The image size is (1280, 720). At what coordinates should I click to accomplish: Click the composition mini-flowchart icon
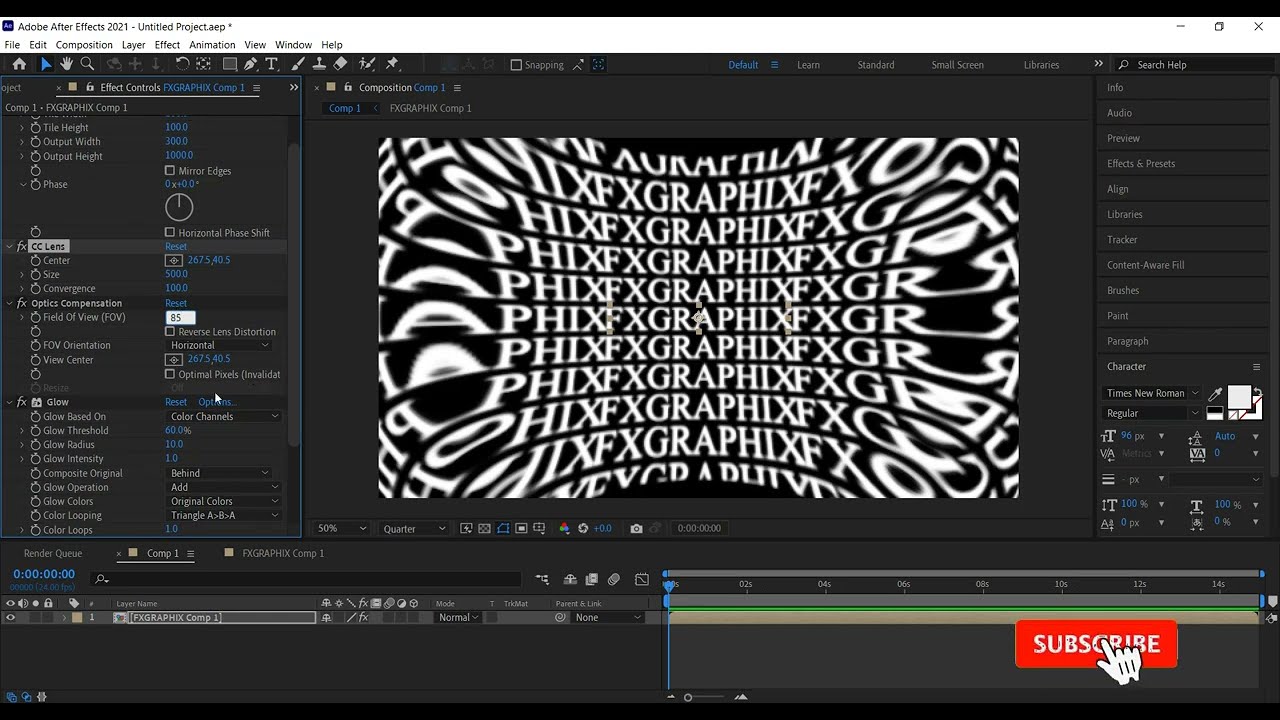[542, 579]
